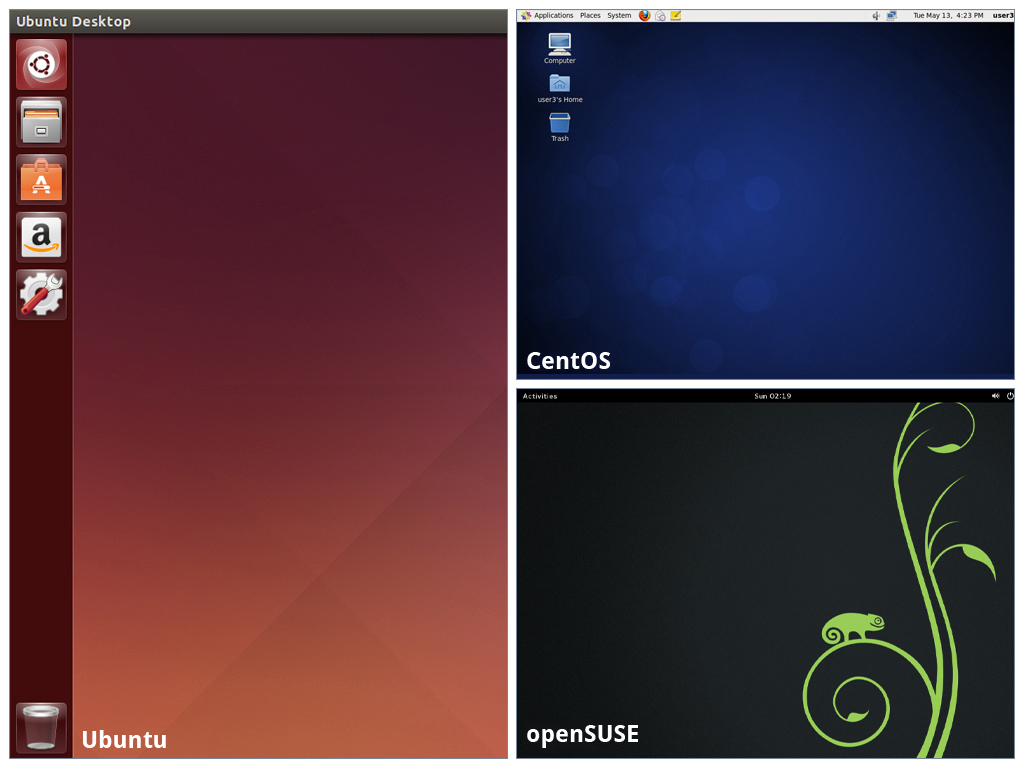The width and height of the screenshot is (1024, 768).
Task: Open the CentOS clock calendar dropdown
Action: click(x=947, y=15)
